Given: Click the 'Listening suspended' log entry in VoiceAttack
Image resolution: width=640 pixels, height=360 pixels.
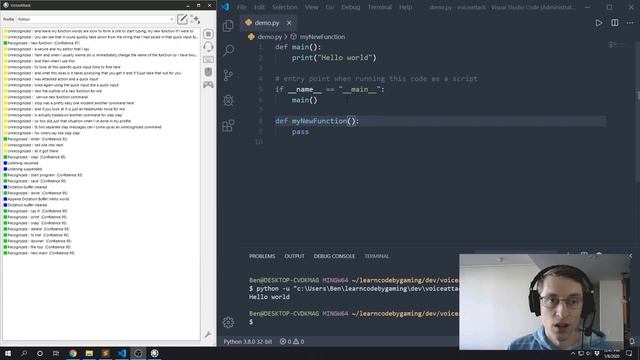Looking at the screenshot, I should click(24, 169).
